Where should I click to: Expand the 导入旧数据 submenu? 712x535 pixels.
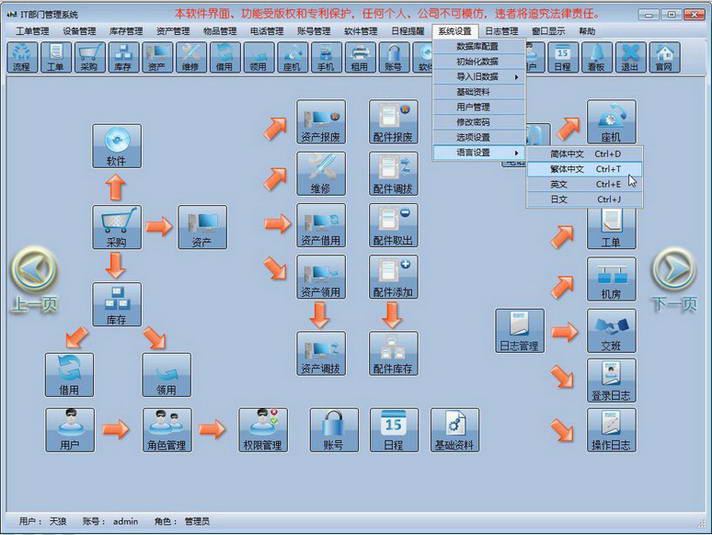[x=479, y=77]
